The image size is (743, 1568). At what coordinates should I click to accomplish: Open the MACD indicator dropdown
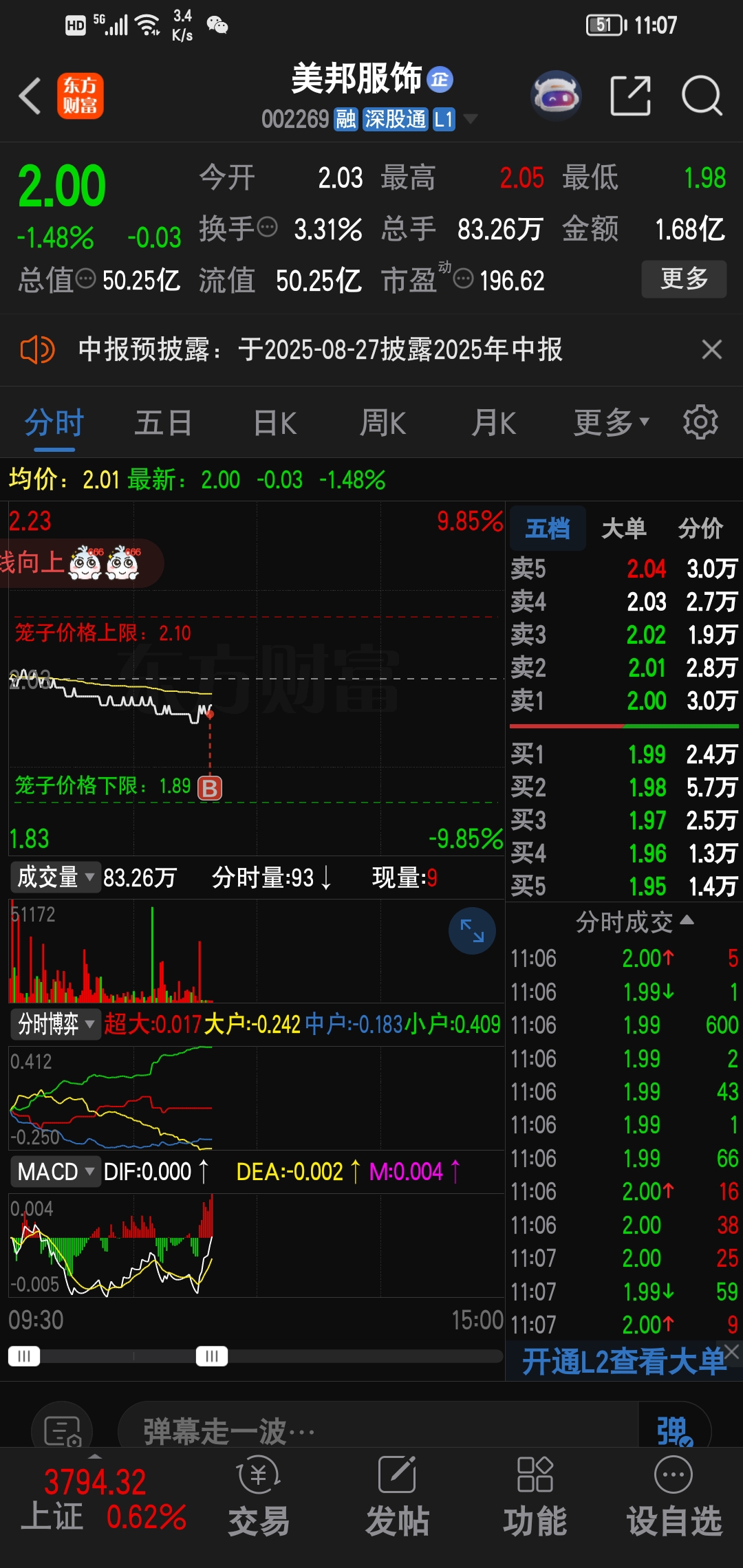[x=56, y=1171]
